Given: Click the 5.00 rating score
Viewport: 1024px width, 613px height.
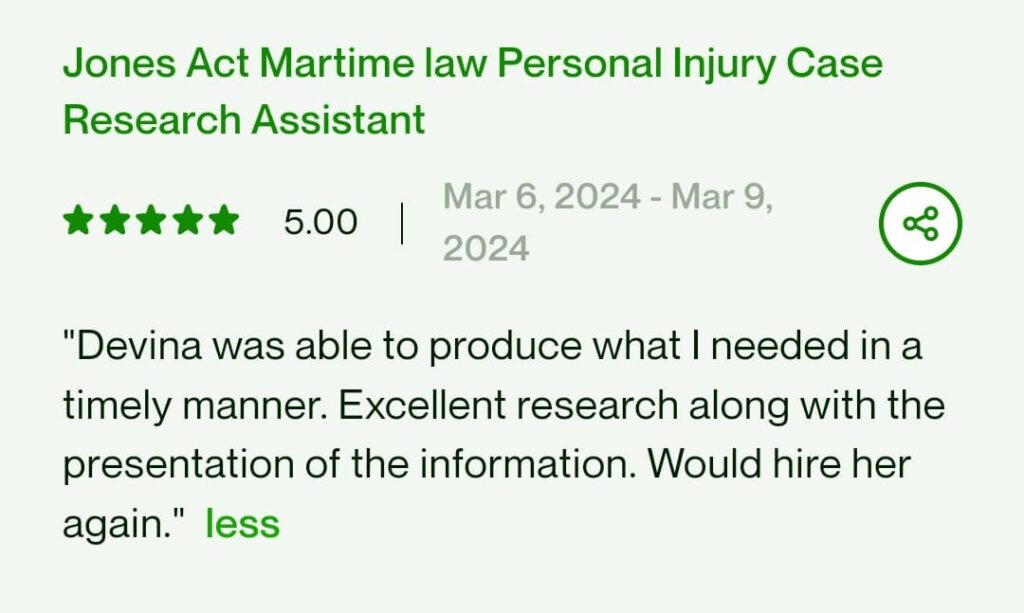Looking at the screenshot, I should 320,222.
